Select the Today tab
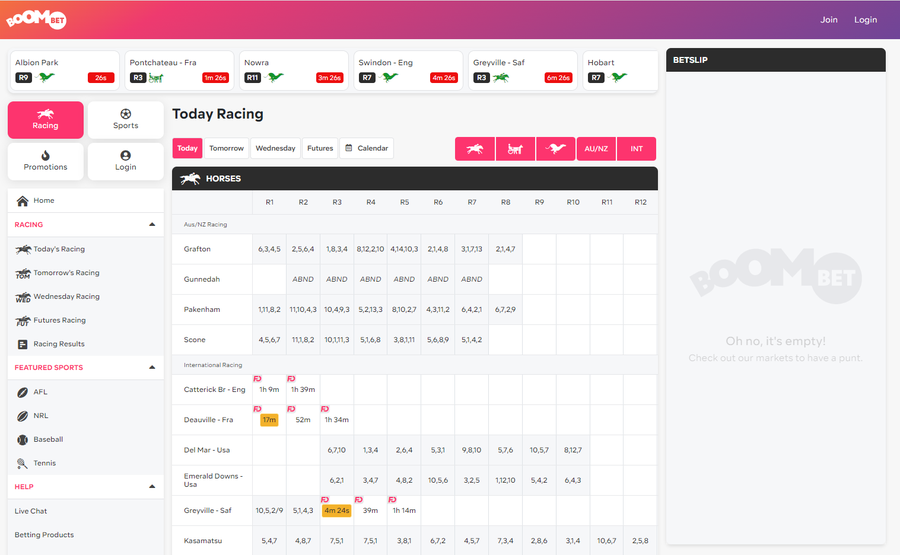The width and height of the screenshot is (900, 555). [x=187, y=148]
